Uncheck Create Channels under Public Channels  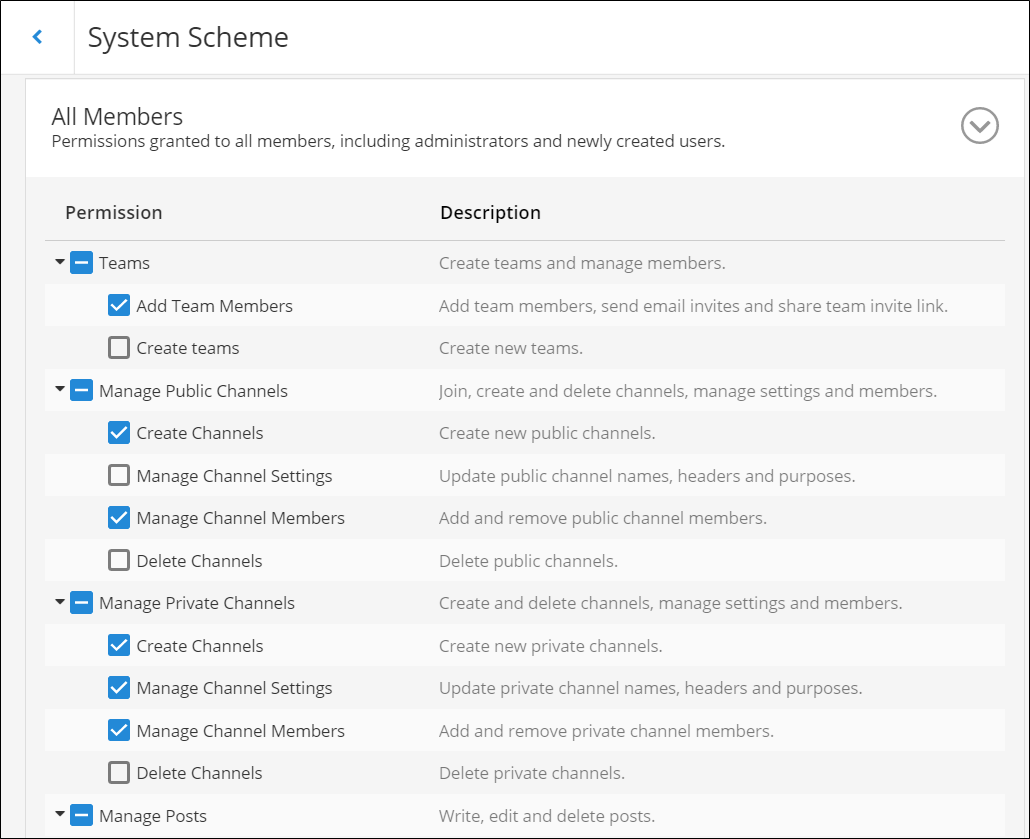(119, 433)
